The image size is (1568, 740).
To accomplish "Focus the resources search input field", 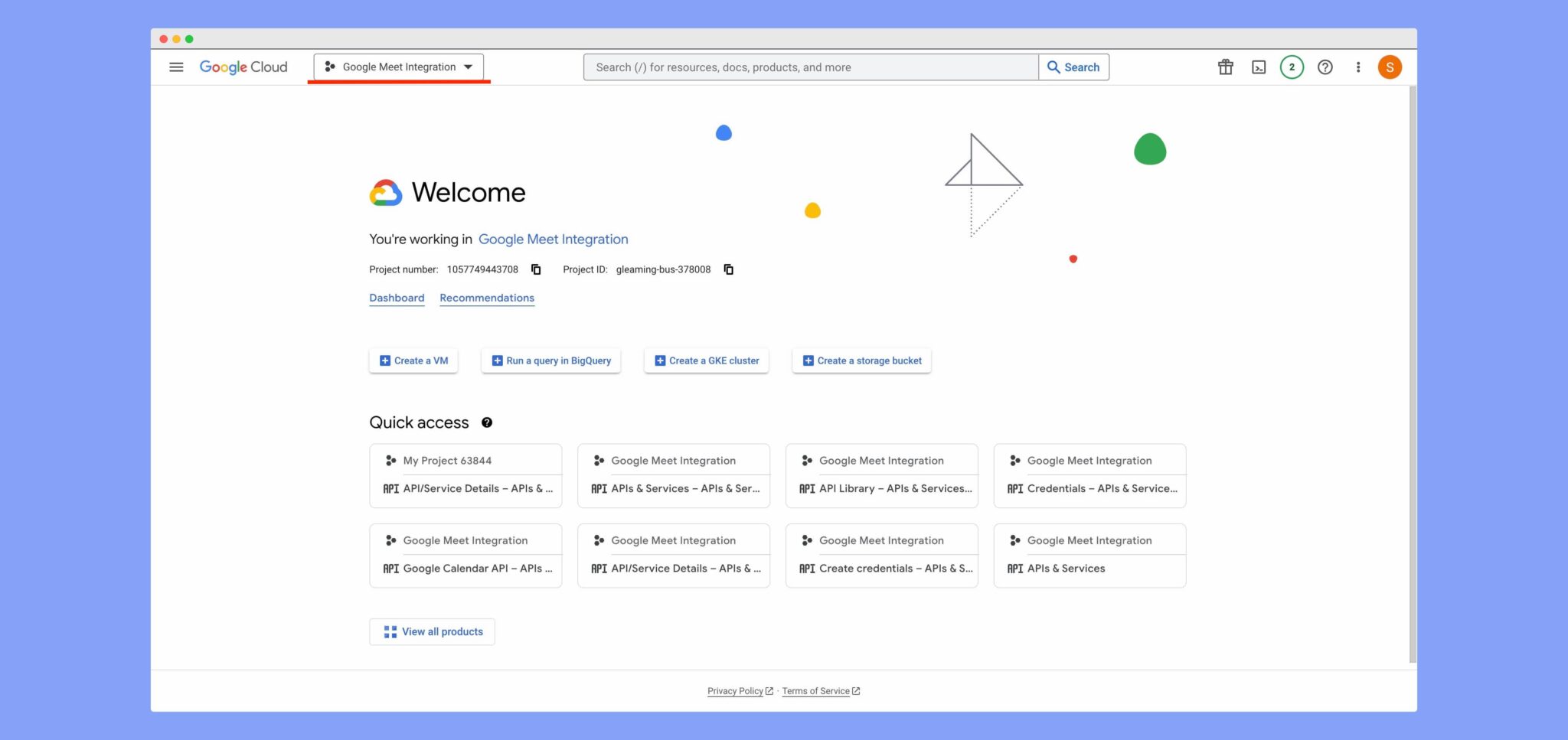I will (810, 67).
